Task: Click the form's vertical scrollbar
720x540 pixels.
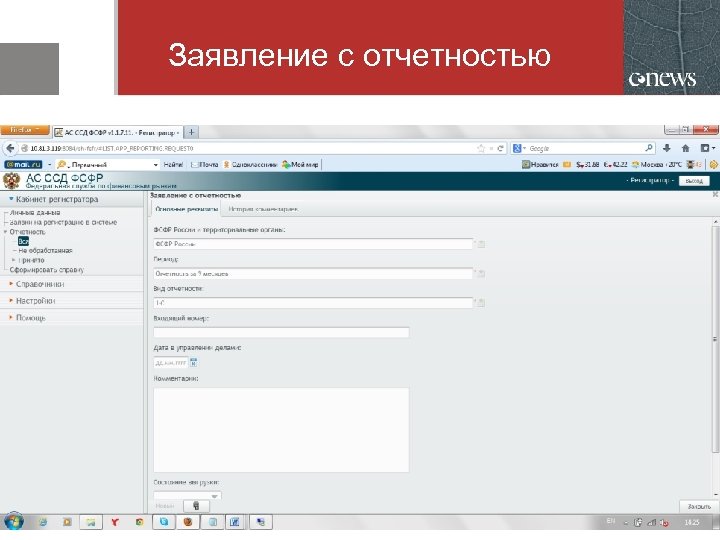Action: point(715,339)
